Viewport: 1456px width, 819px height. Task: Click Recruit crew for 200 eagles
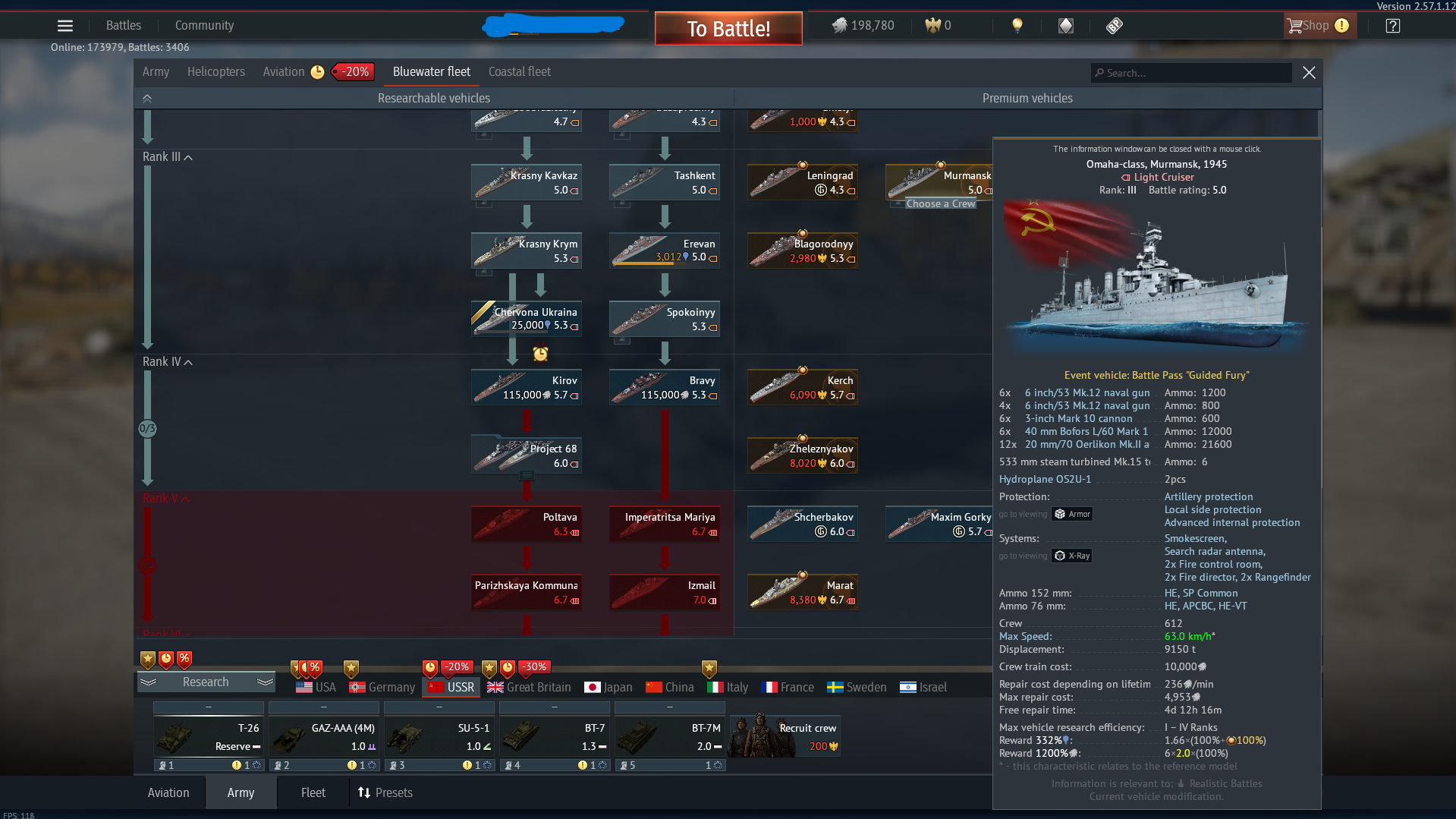[x=785, y=736]
